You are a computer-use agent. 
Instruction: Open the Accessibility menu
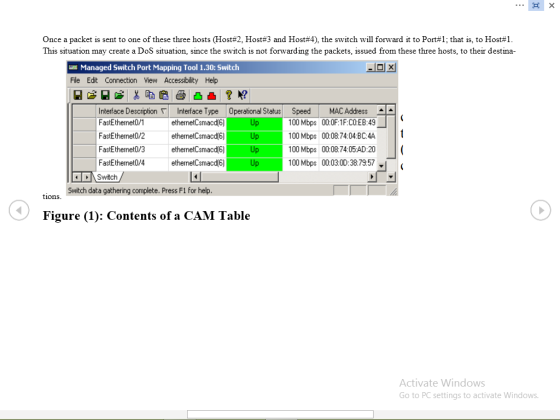coord(181,80)
